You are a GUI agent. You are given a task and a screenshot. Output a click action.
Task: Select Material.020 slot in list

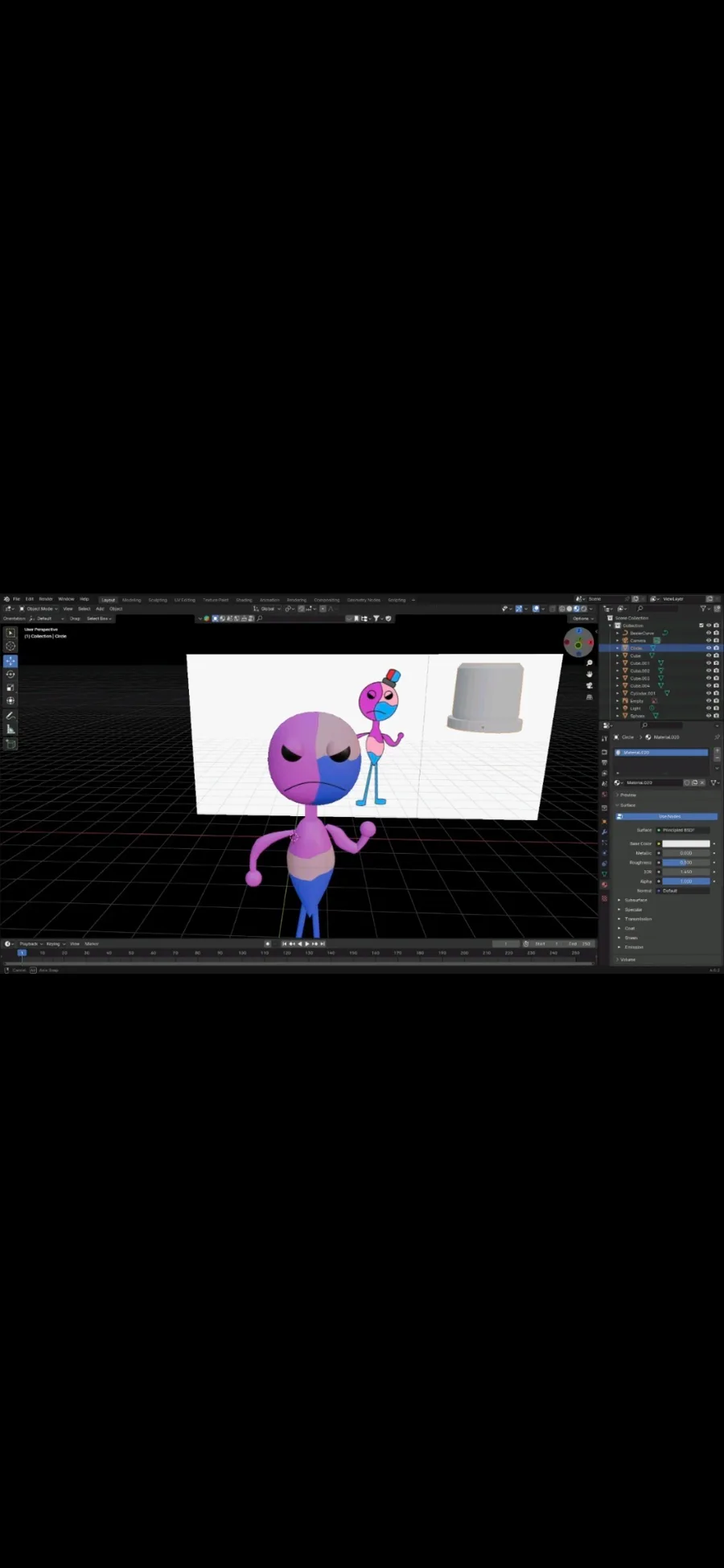coord(661,753)
